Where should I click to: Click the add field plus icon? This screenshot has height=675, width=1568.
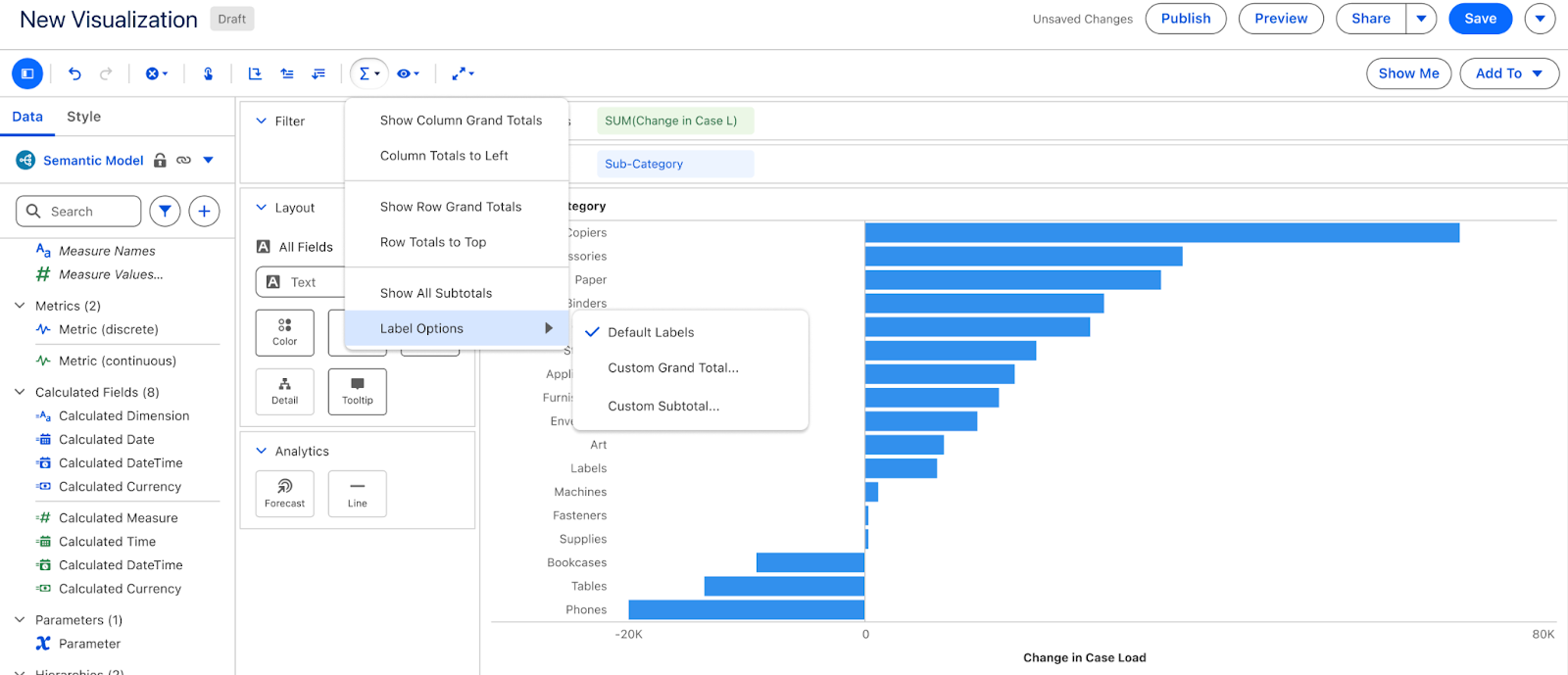click(x=204, y=211)
